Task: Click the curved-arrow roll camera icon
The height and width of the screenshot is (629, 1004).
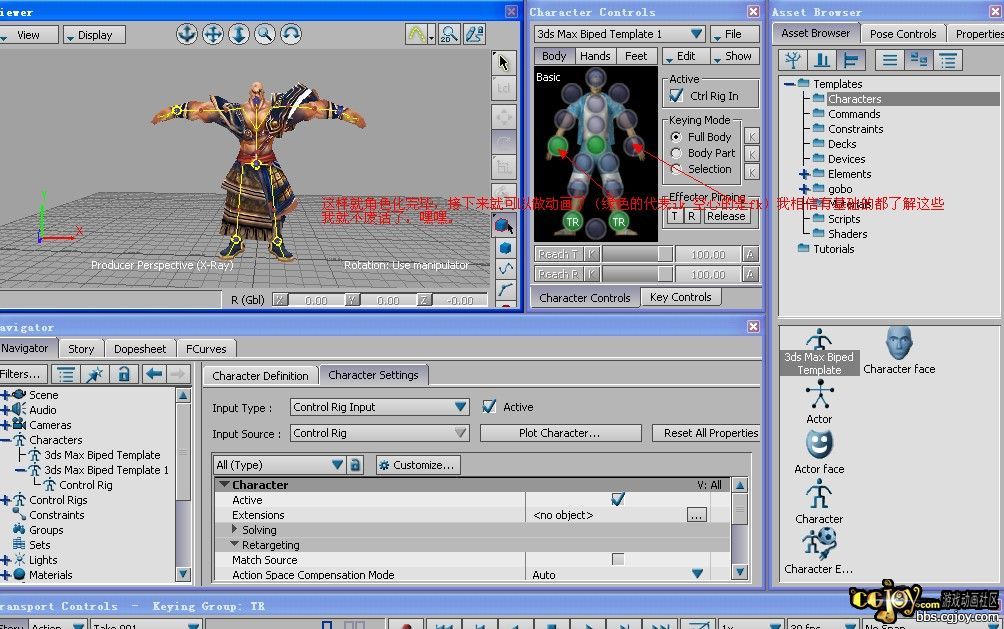Action: coord(291,34)
